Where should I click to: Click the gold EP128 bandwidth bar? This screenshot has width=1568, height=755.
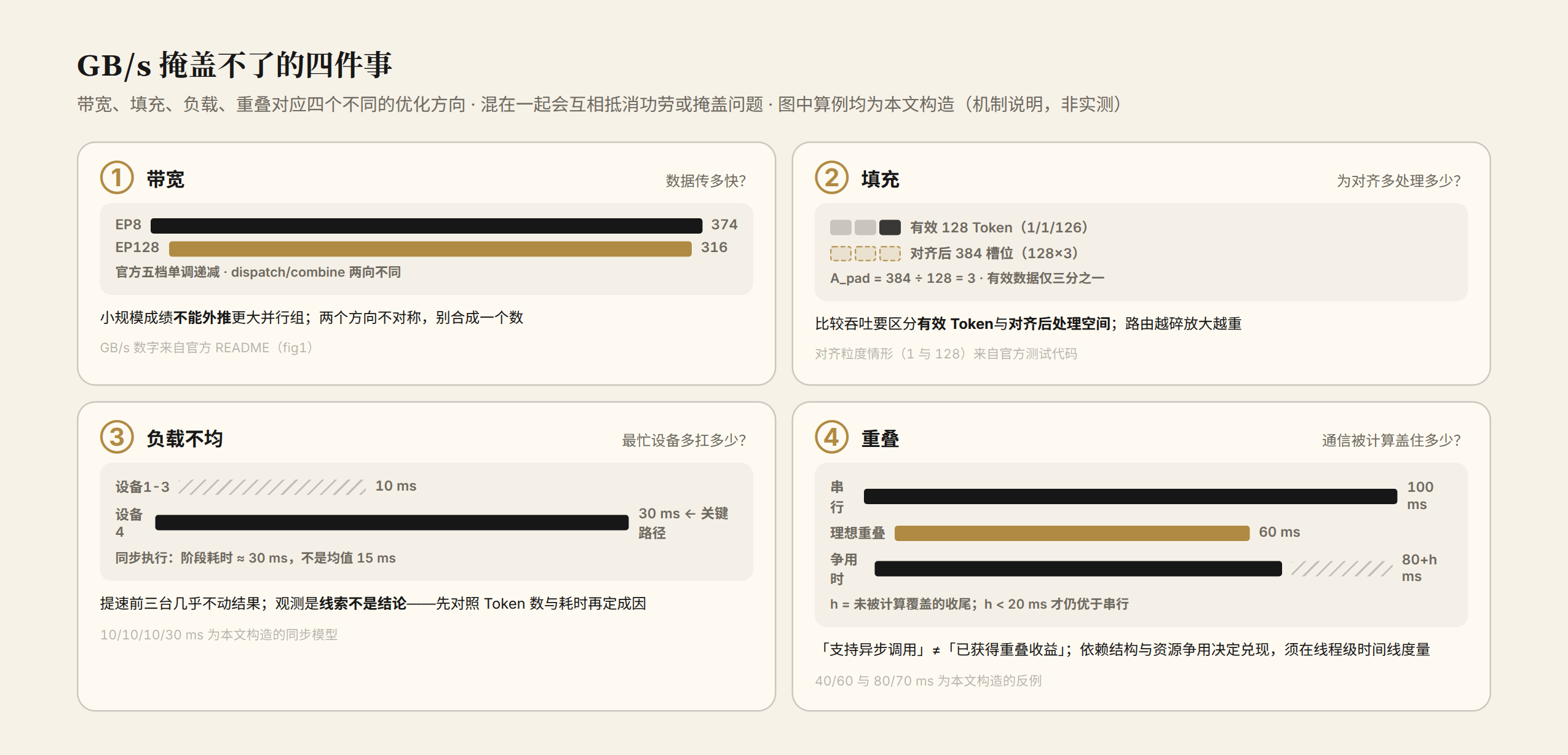point(430,248)
